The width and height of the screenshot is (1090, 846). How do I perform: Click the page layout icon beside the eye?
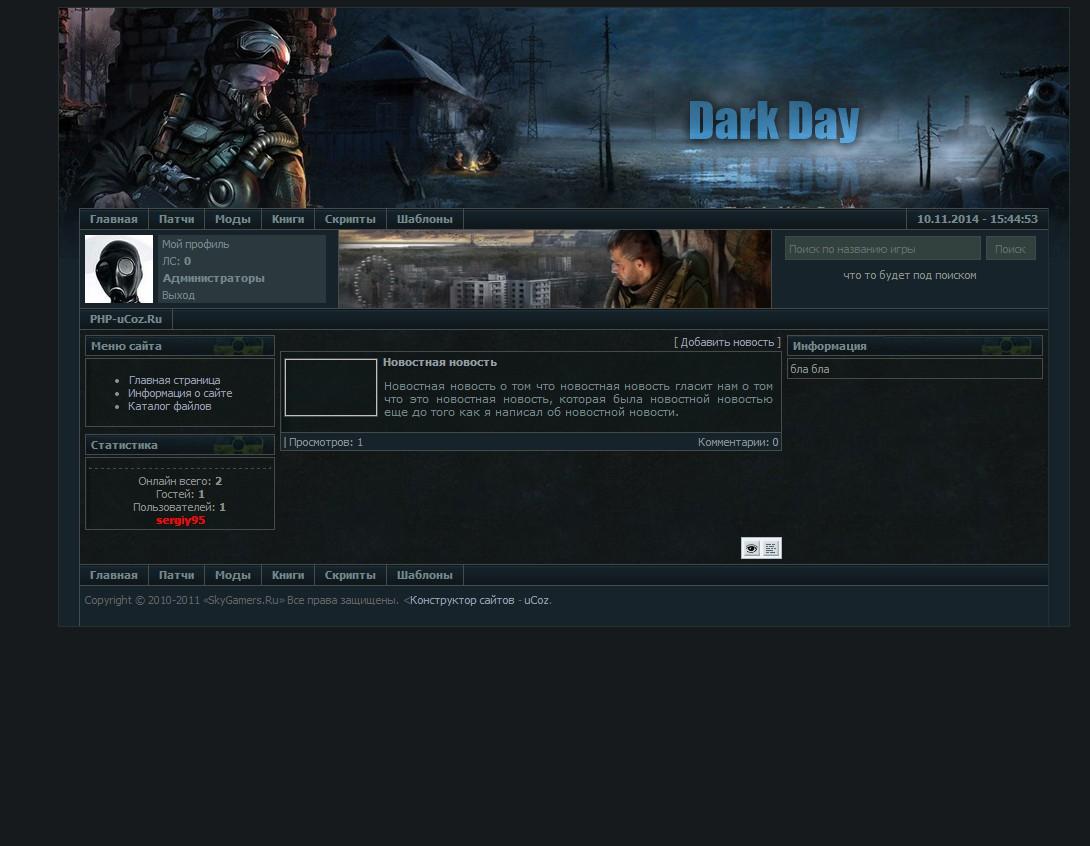click(771, 548)
